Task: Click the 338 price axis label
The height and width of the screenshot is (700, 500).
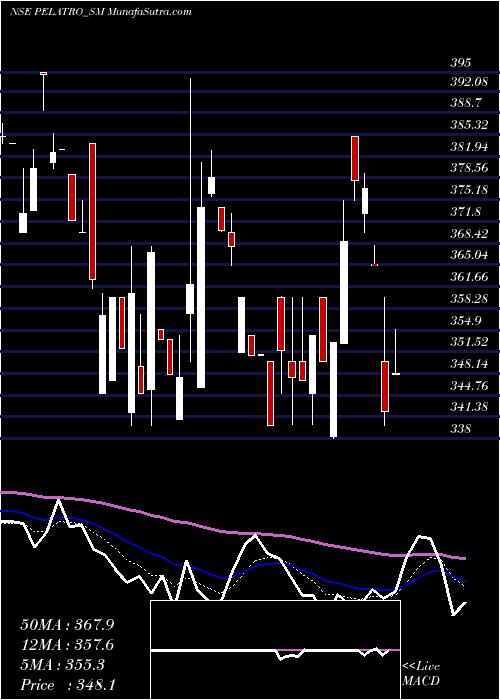Action: pyautogui.click(x=460, y=429)
